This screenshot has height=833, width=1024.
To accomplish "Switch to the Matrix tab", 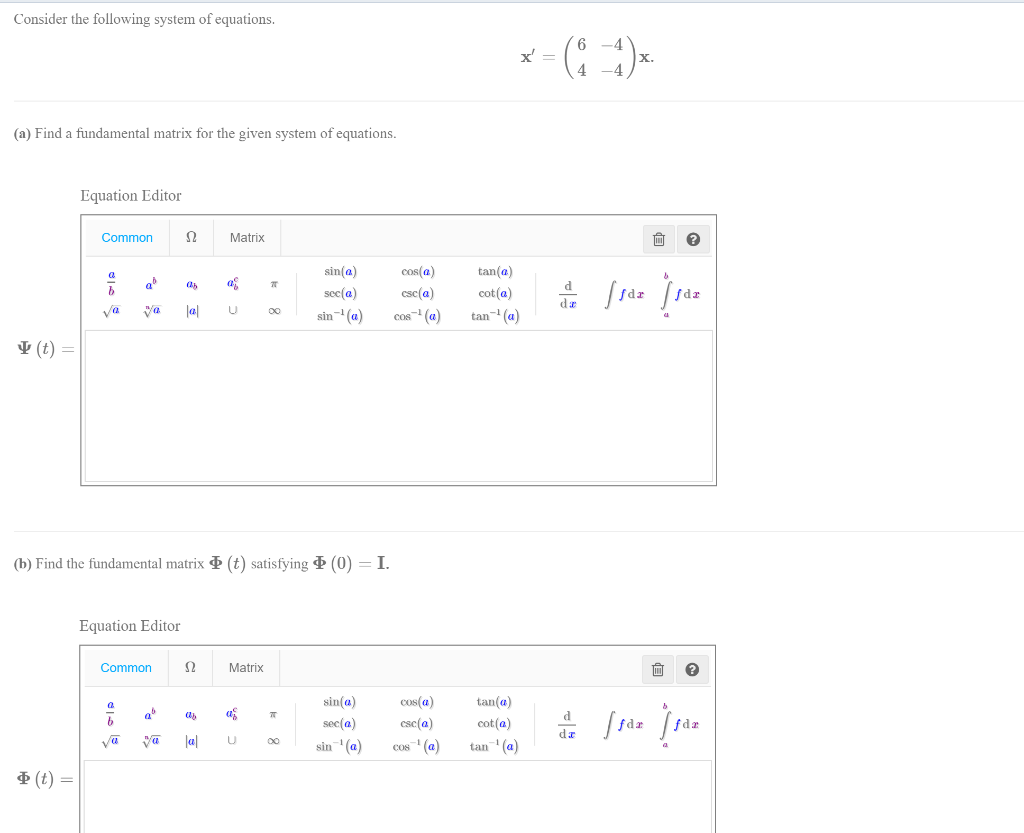I will click(246, 237).
